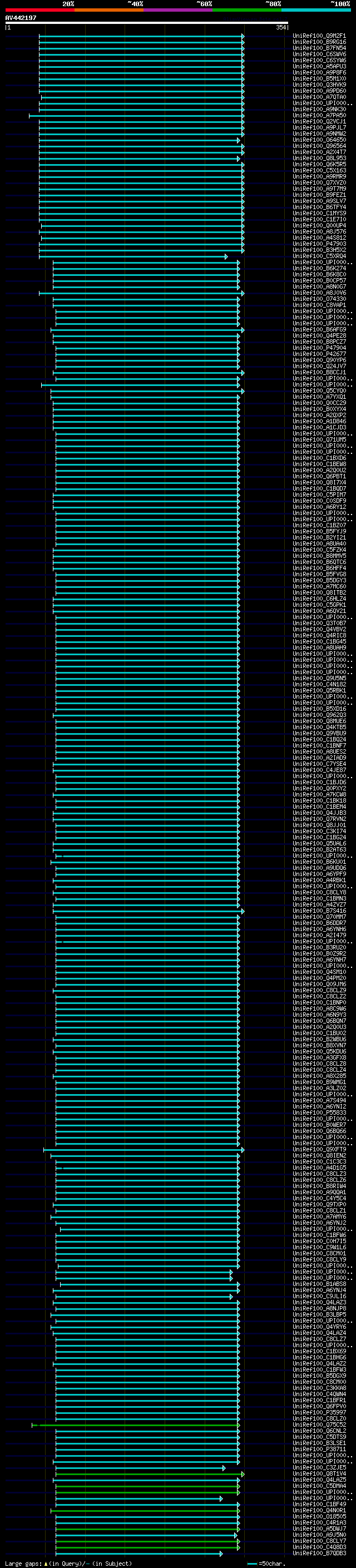
Task: Open hit UniRef100_Q96564
Action: point(319,146)
